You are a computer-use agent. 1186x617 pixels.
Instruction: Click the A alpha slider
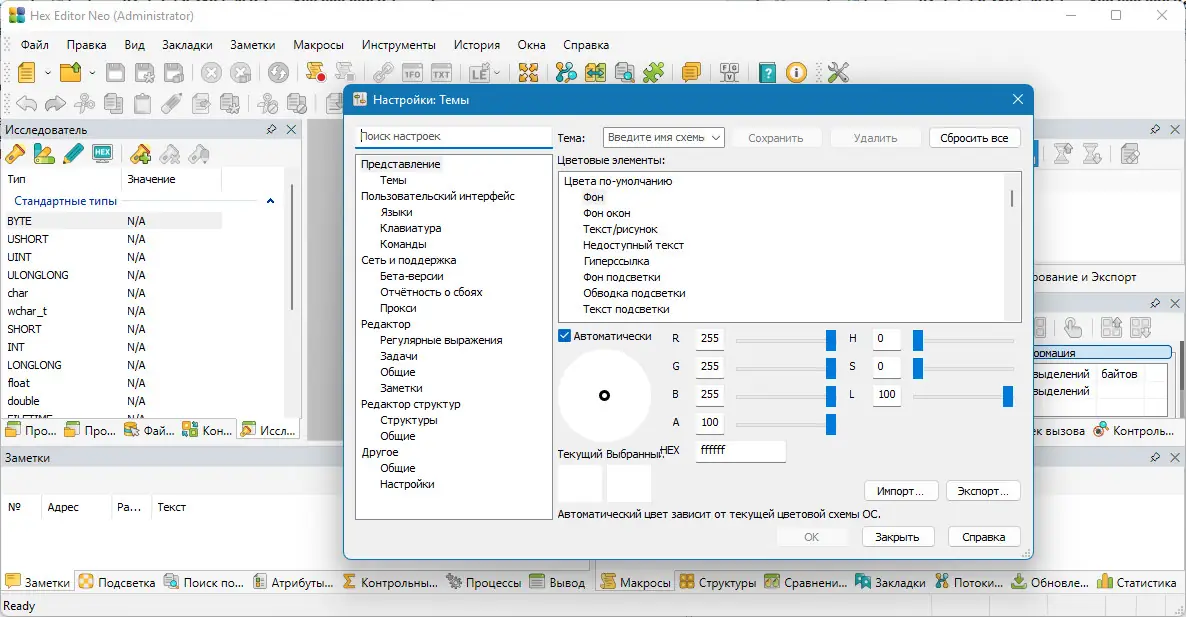pos(786,424)
